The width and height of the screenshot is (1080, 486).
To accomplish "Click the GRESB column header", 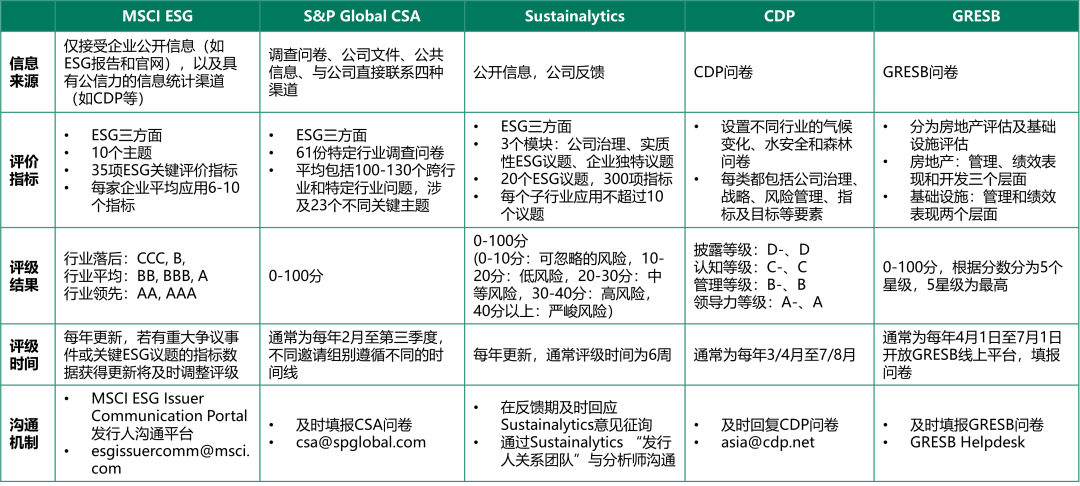I will [x=976, y=16].
